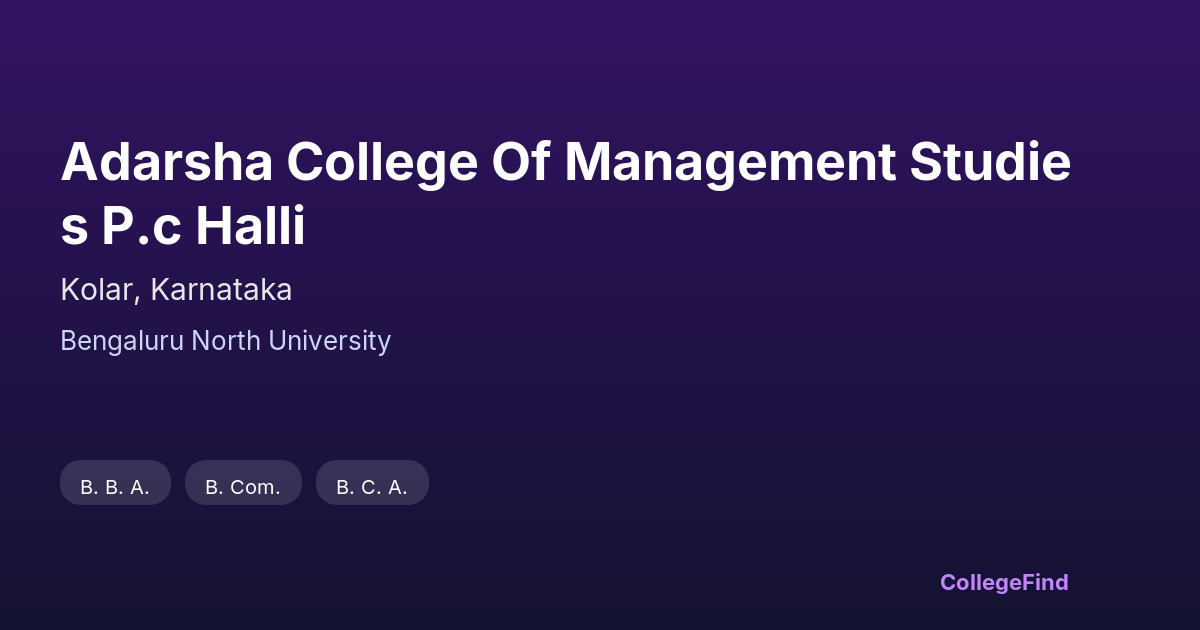
Task: Select the Kolar, Karnataka location text
Action: click(176, 290)
